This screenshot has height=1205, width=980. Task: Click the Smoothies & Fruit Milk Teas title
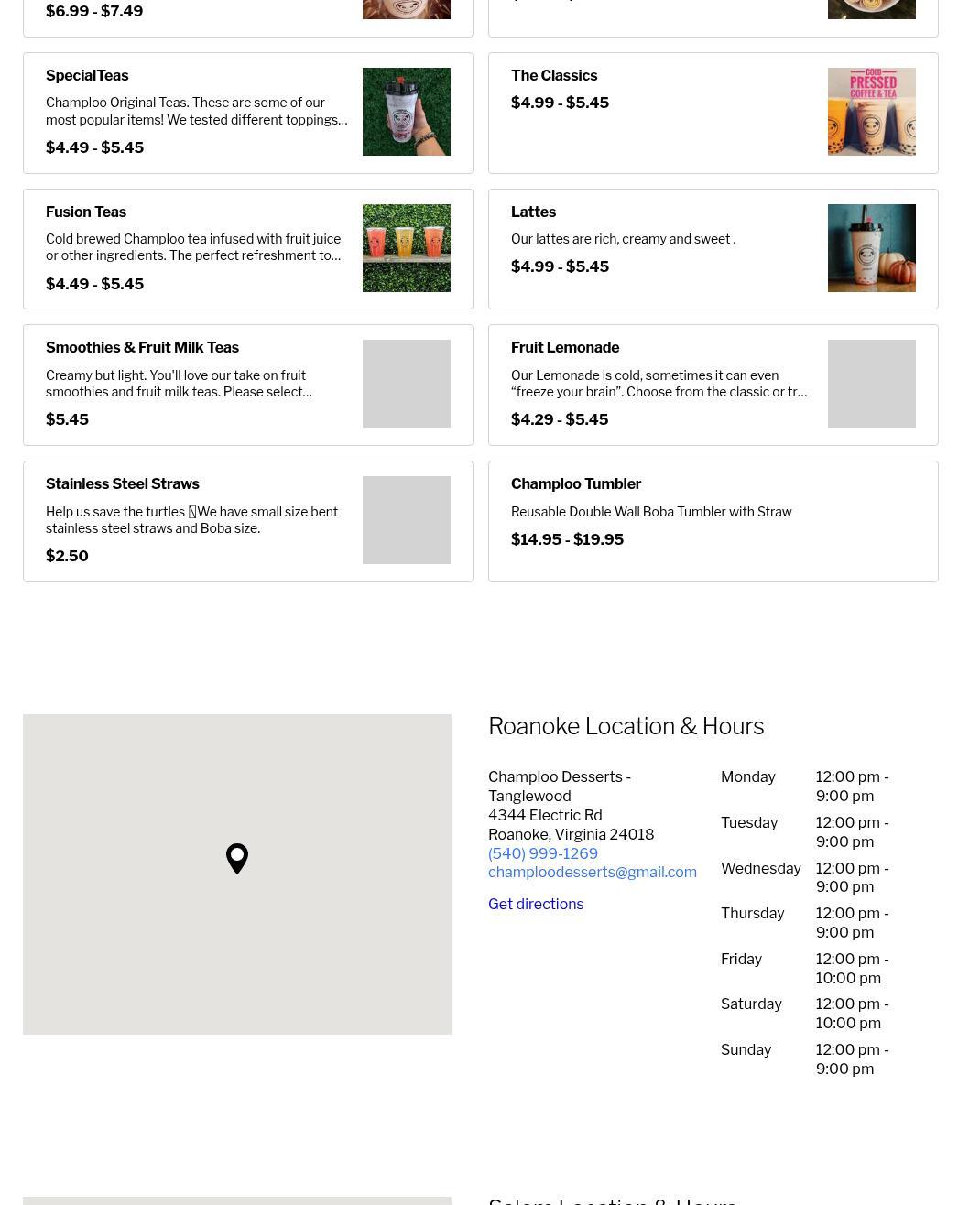(142, 348)
